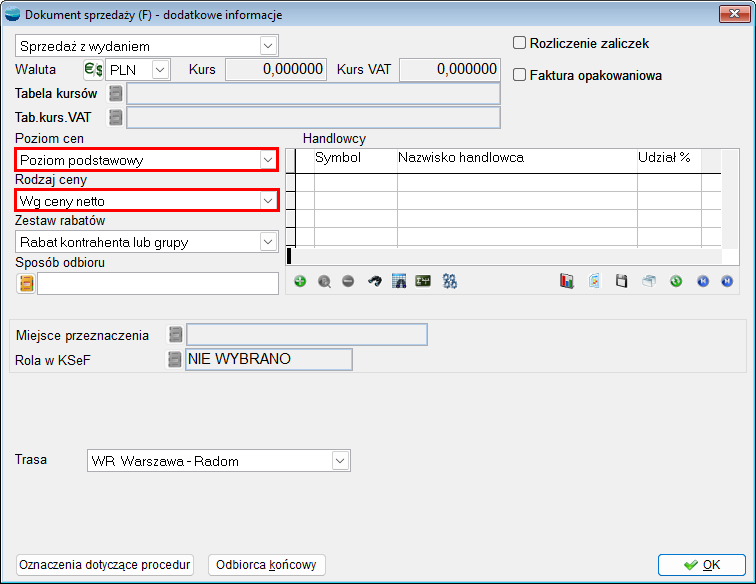Click the gray minus remove salesperson icon
Image resolution: width=756 pixels, height=584 pixels.
[348, 282]
